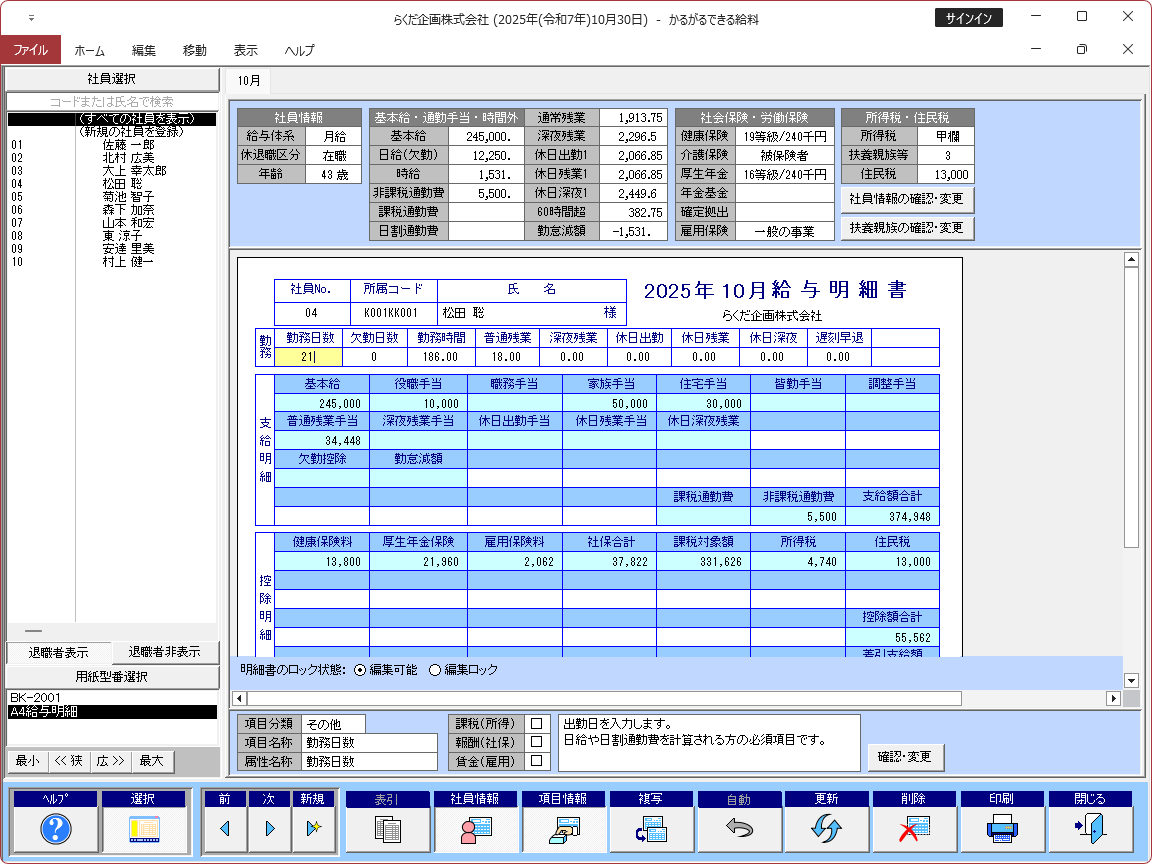Click the 削除 delete icon
This screenshot has height=864, width=1152.
point(914,829)
